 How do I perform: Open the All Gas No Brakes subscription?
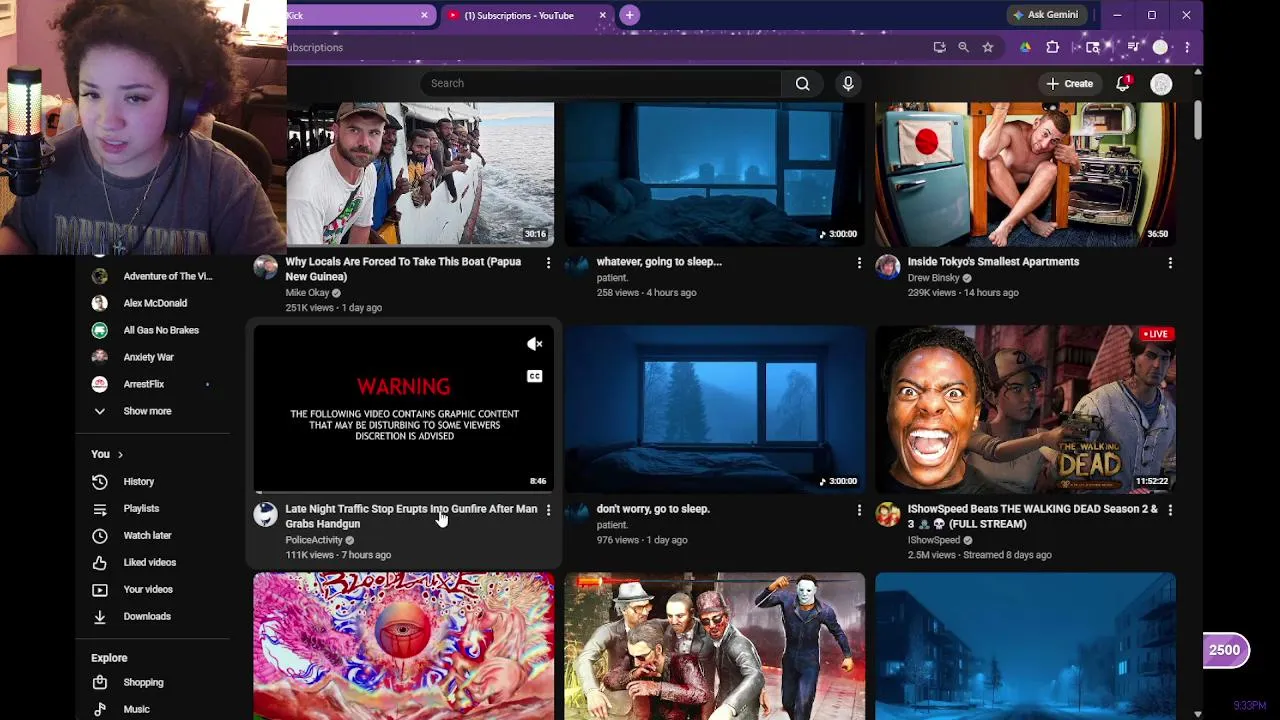tap(161, 330)
